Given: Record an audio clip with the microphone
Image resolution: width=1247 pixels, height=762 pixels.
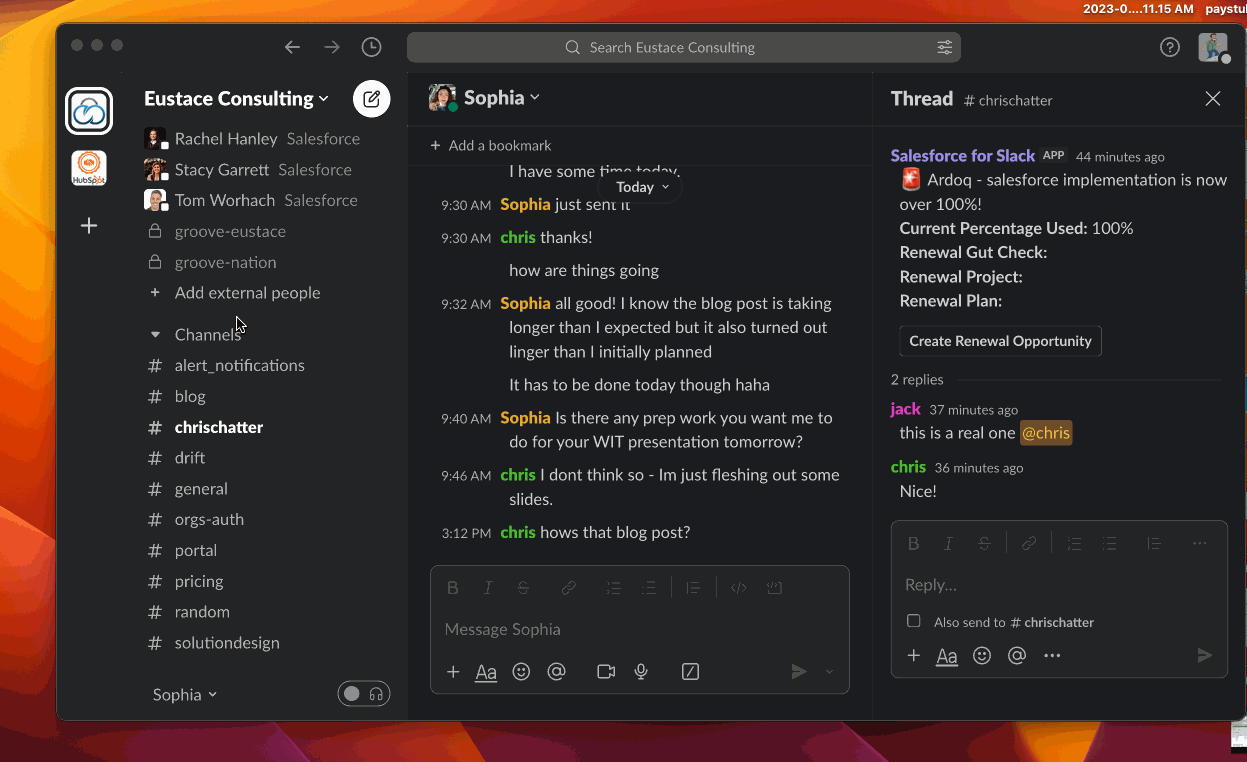Looking at the screenshot, I should pyautogui.click(x=641, y=672).
